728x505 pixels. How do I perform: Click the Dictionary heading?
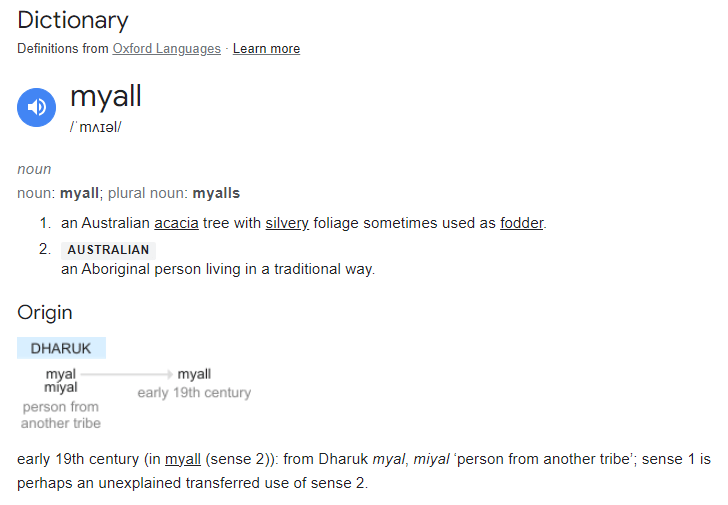click(73, 19)
